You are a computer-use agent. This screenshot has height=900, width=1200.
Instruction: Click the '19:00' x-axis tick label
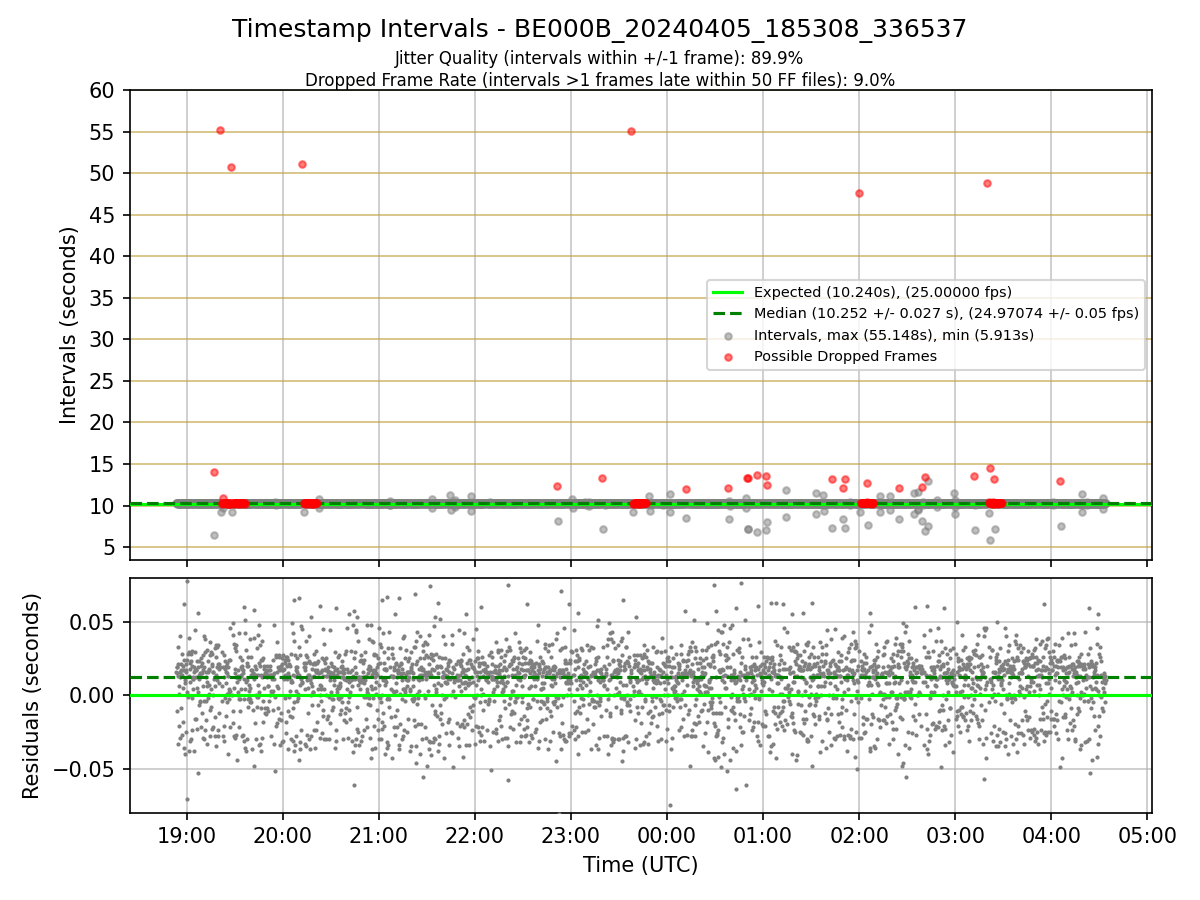pos(186,834)
